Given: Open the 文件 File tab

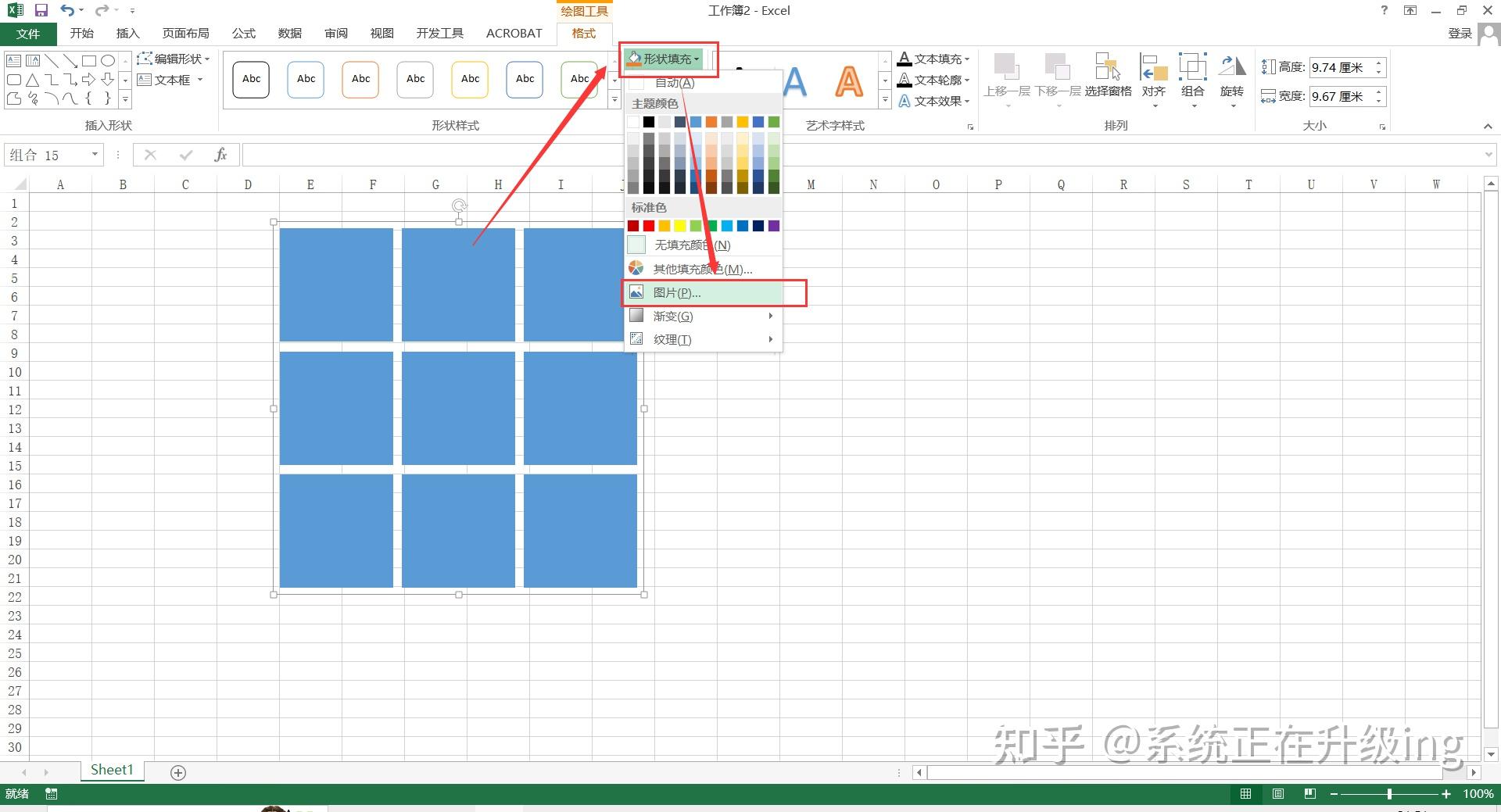Looking at the screenshot, I should click(x=28, y=34).
